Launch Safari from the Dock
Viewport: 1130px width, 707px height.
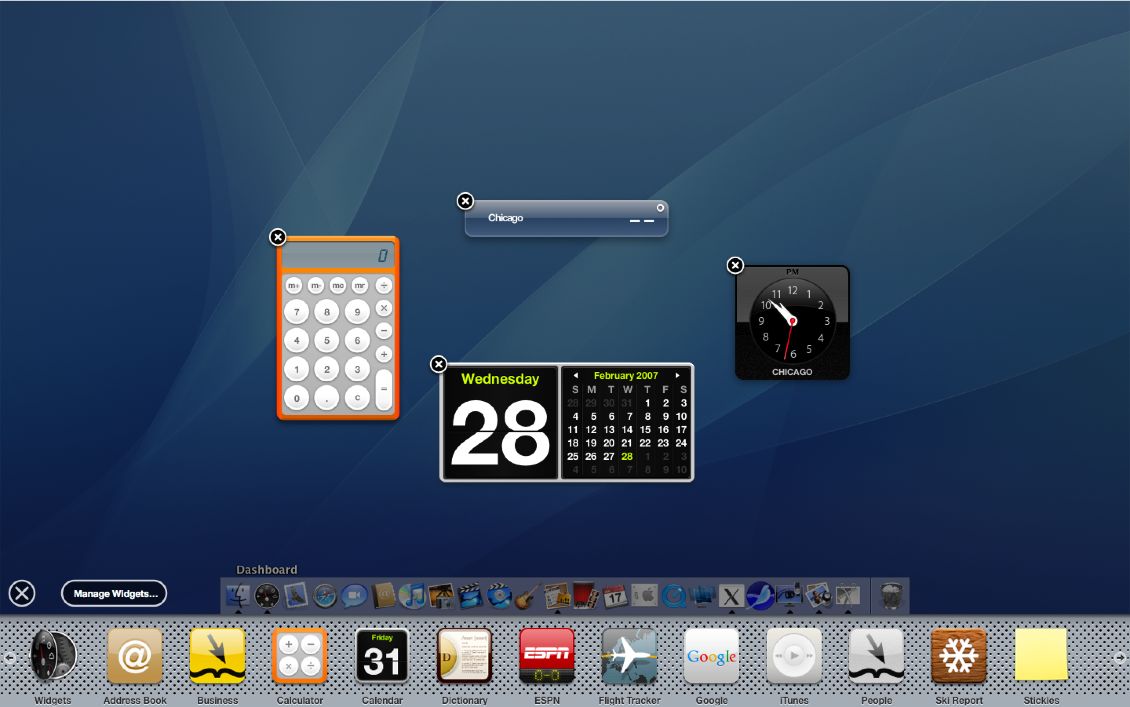coord(324,596)
